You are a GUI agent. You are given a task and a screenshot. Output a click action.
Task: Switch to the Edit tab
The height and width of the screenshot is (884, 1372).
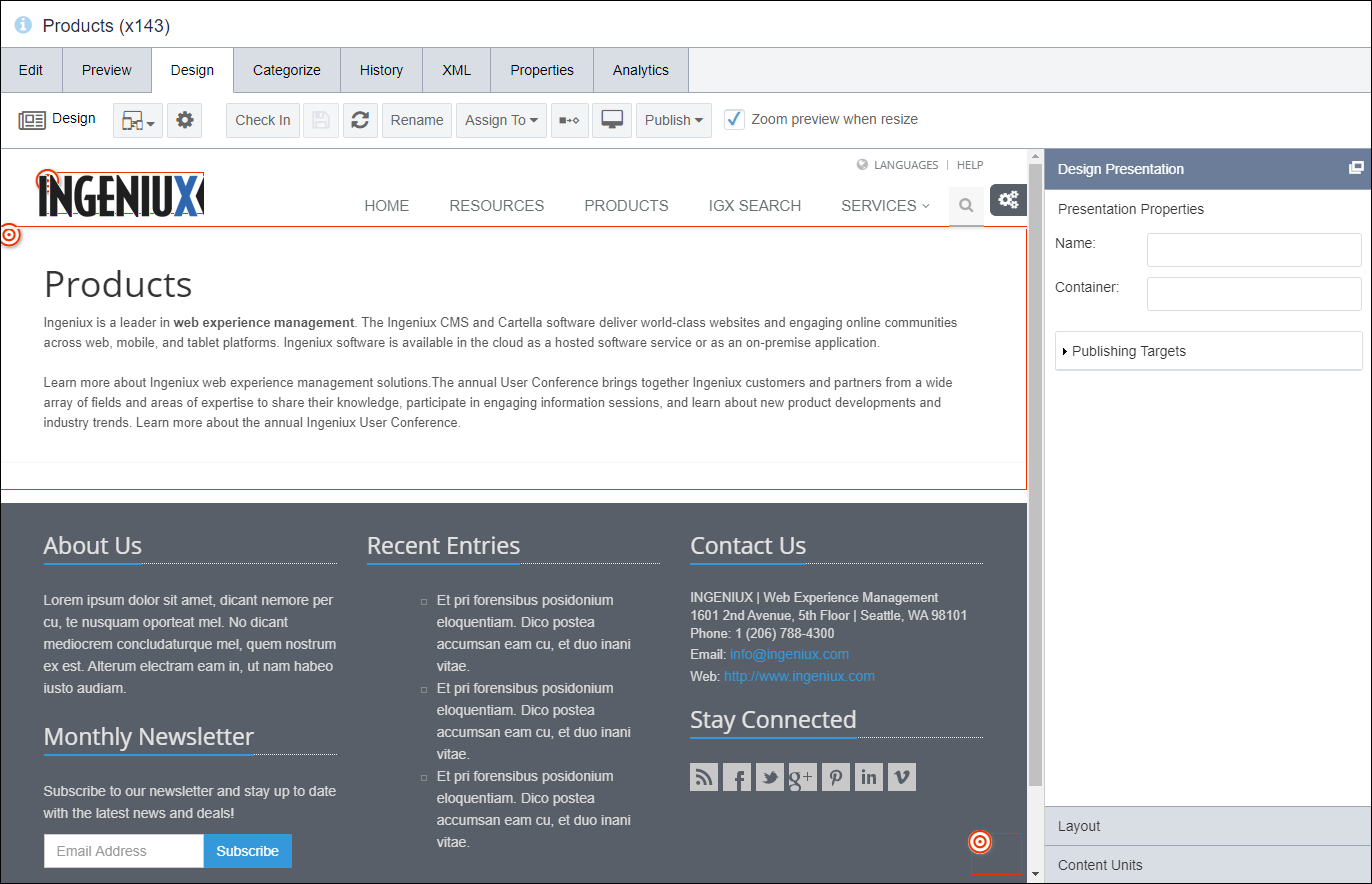tap(31, 70)
